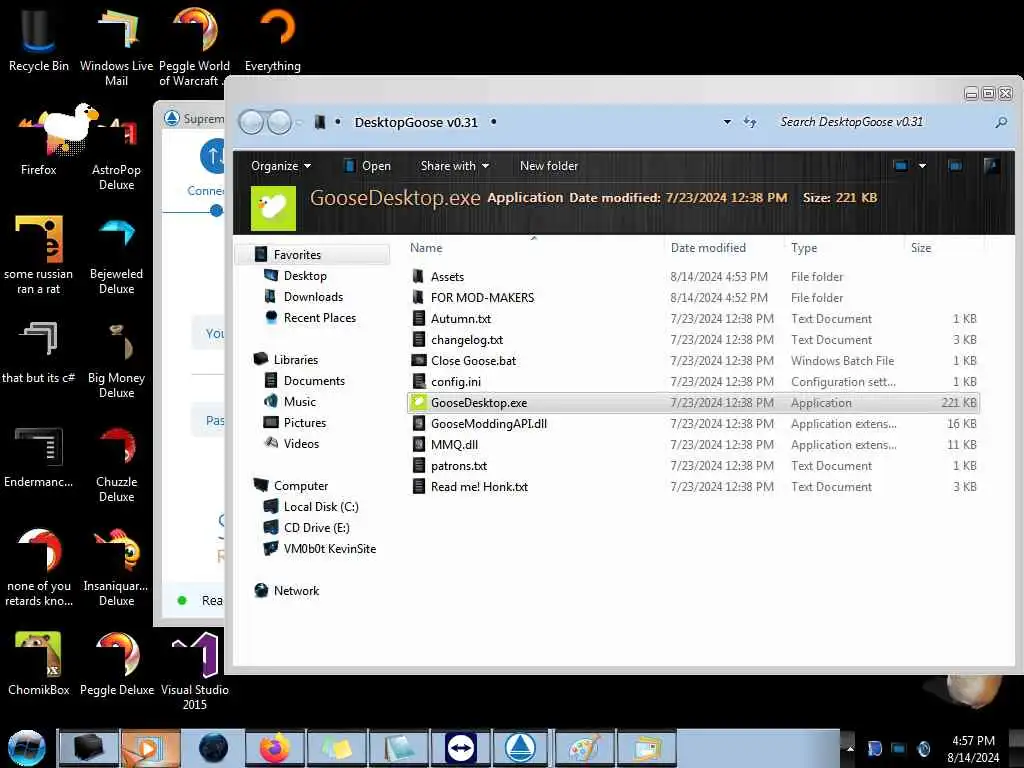Select the Everything desktop icon

(x=273, y=38)
